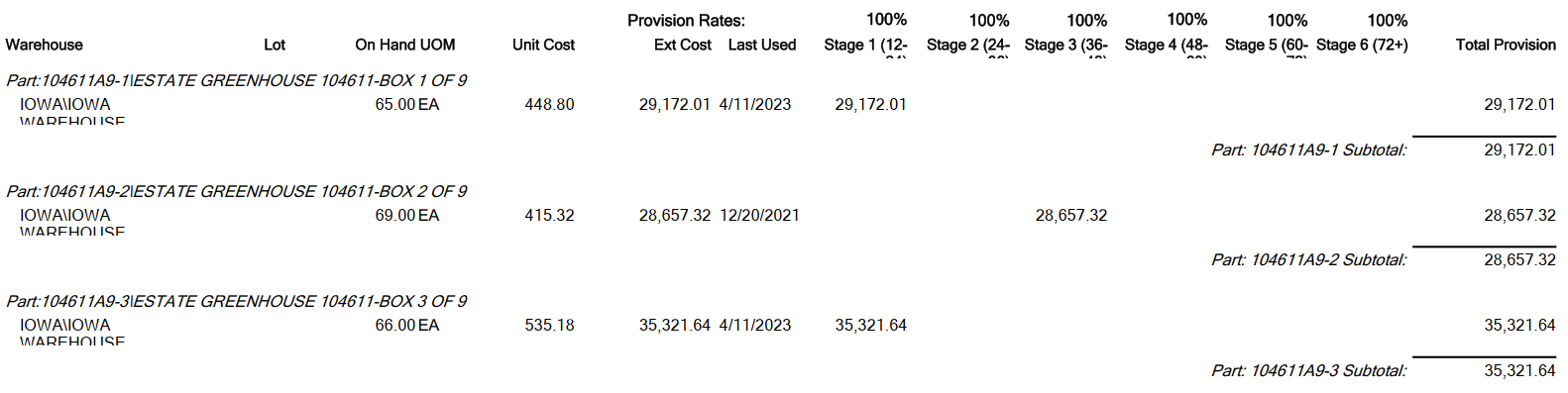Click Part 104611A9-2 group heading
This screenshot has height=393, width=1568.
pos(236,191)
